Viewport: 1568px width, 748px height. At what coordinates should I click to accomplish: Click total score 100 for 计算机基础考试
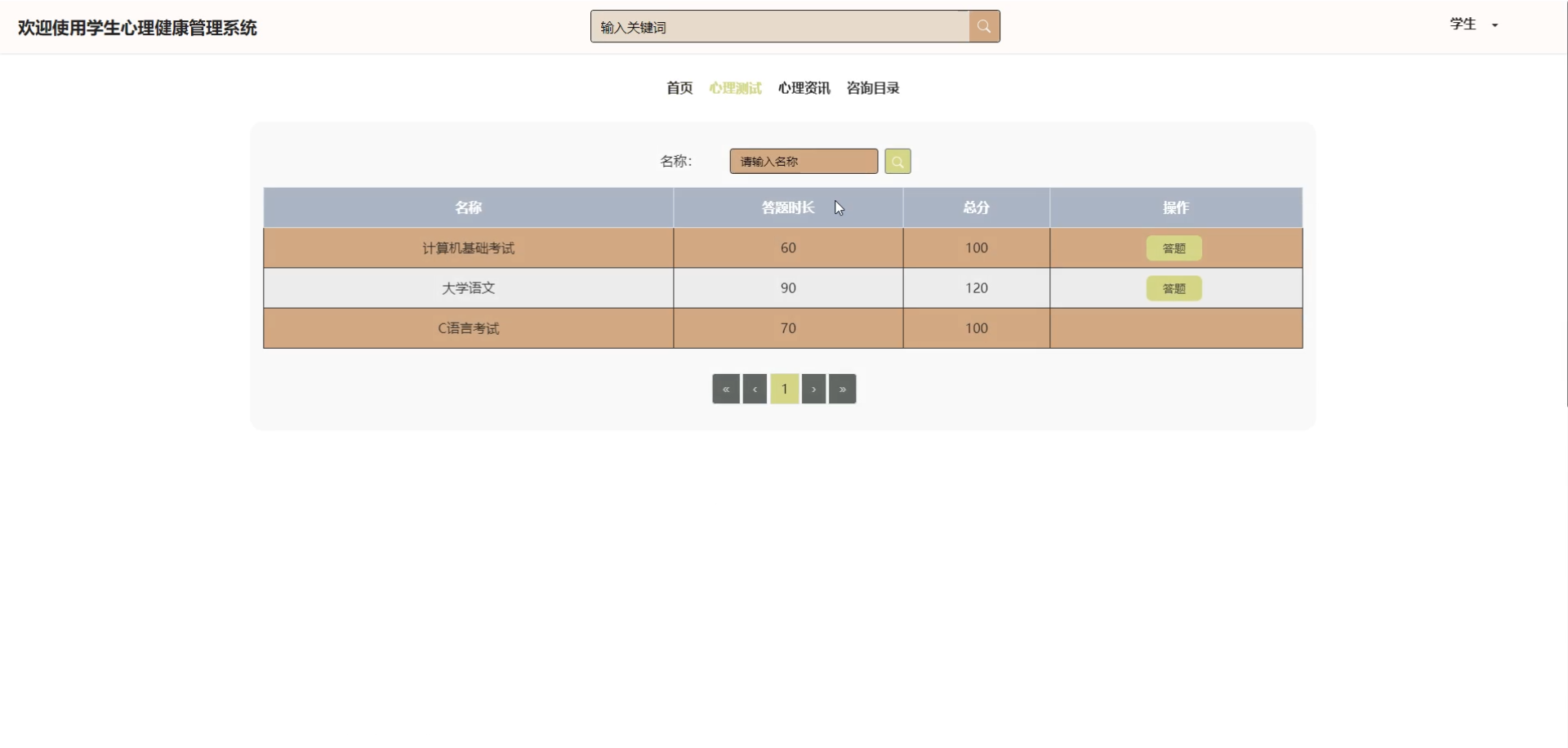coord(977,248)
